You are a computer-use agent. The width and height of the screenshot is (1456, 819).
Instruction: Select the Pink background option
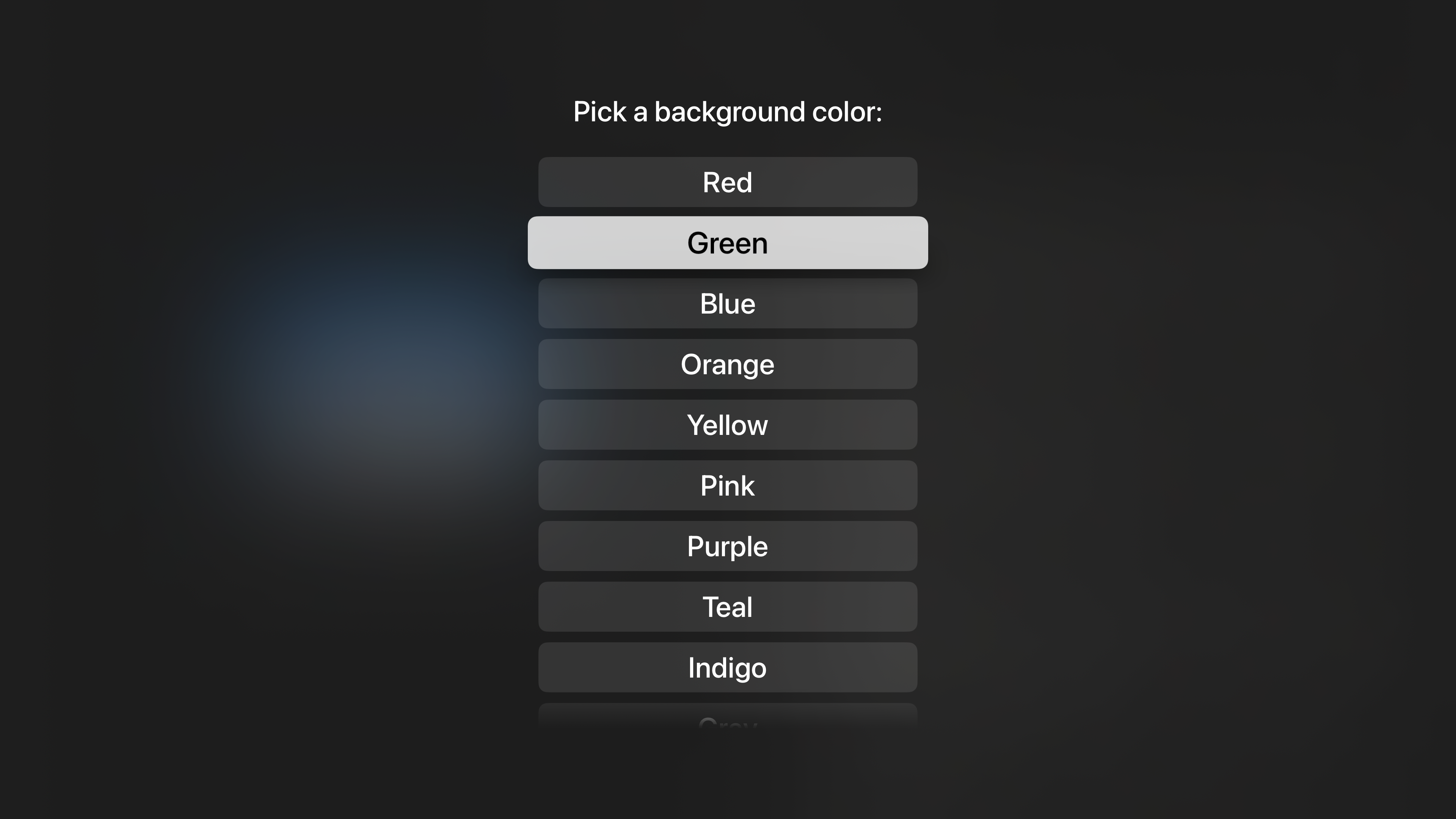click(728, 485)
